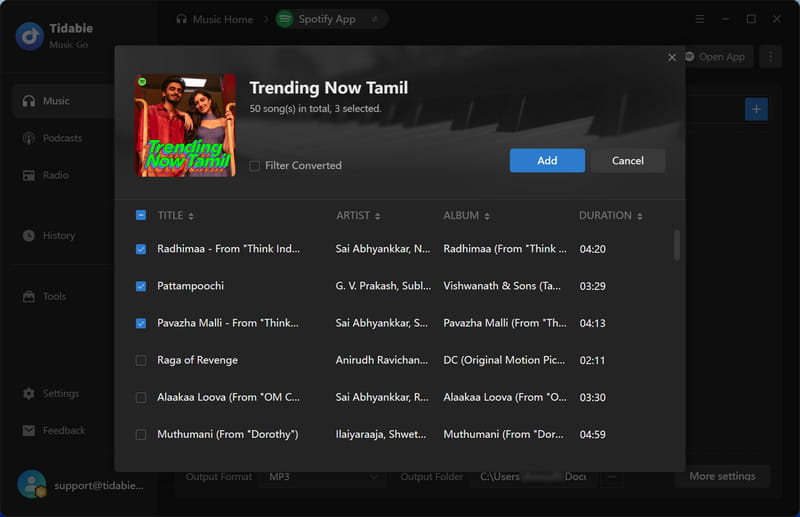This screenshot has height=517, width=800.
Task: Click the support@tidabie account label
Action: [x=99, y=485]
